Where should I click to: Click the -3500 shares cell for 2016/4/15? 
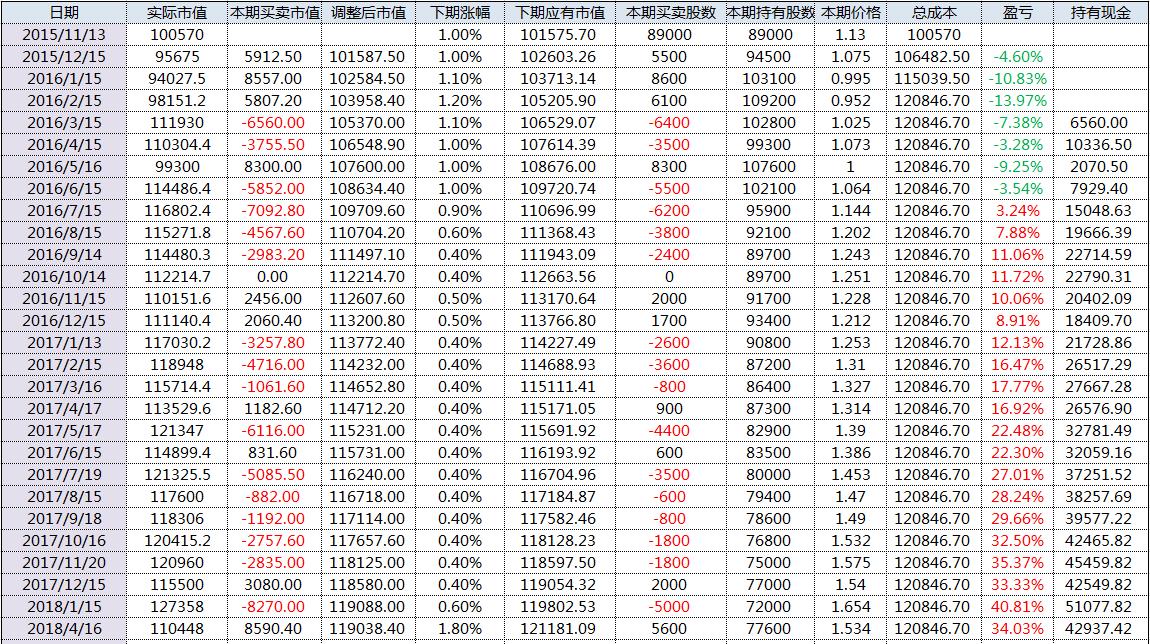(670, 144)
